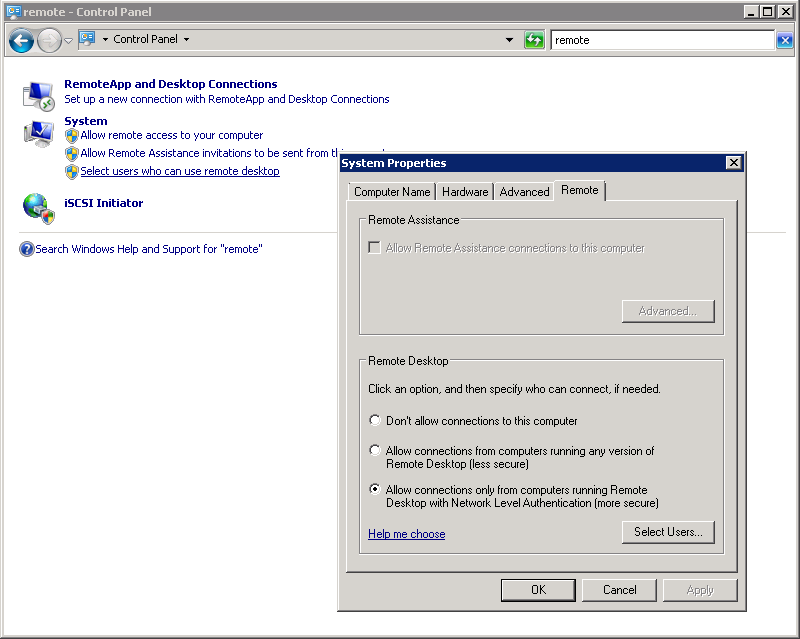Open the recent pages dropdown arrow beside Forward
This screenshot has width=800, height=639.
68,40
